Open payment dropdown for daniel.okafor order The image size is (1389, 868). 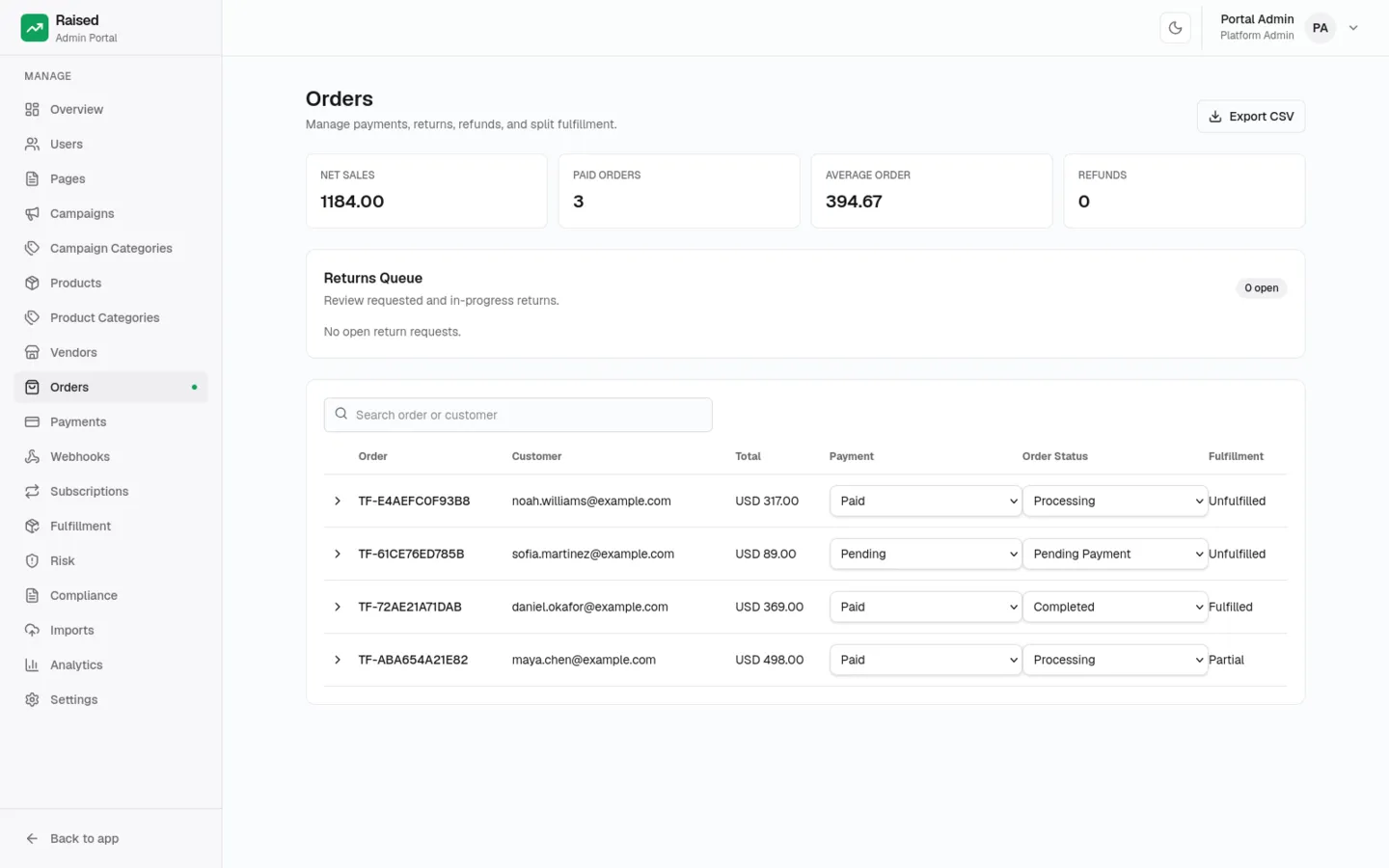(x=925, y=607)
